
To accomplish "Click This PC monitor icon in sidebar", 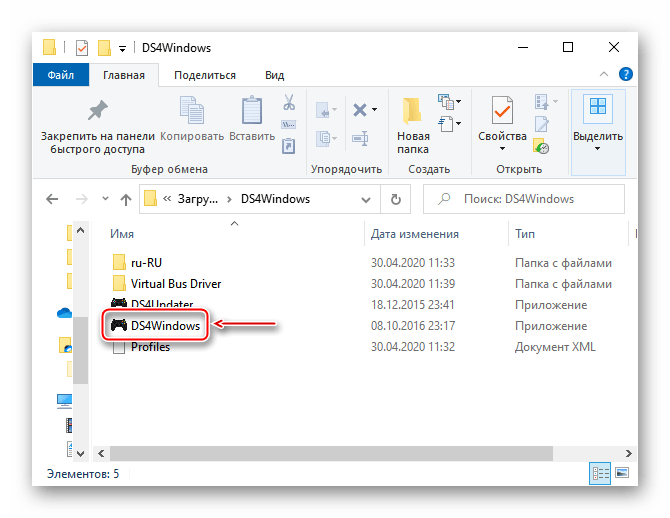I will (x=65, y=401).
